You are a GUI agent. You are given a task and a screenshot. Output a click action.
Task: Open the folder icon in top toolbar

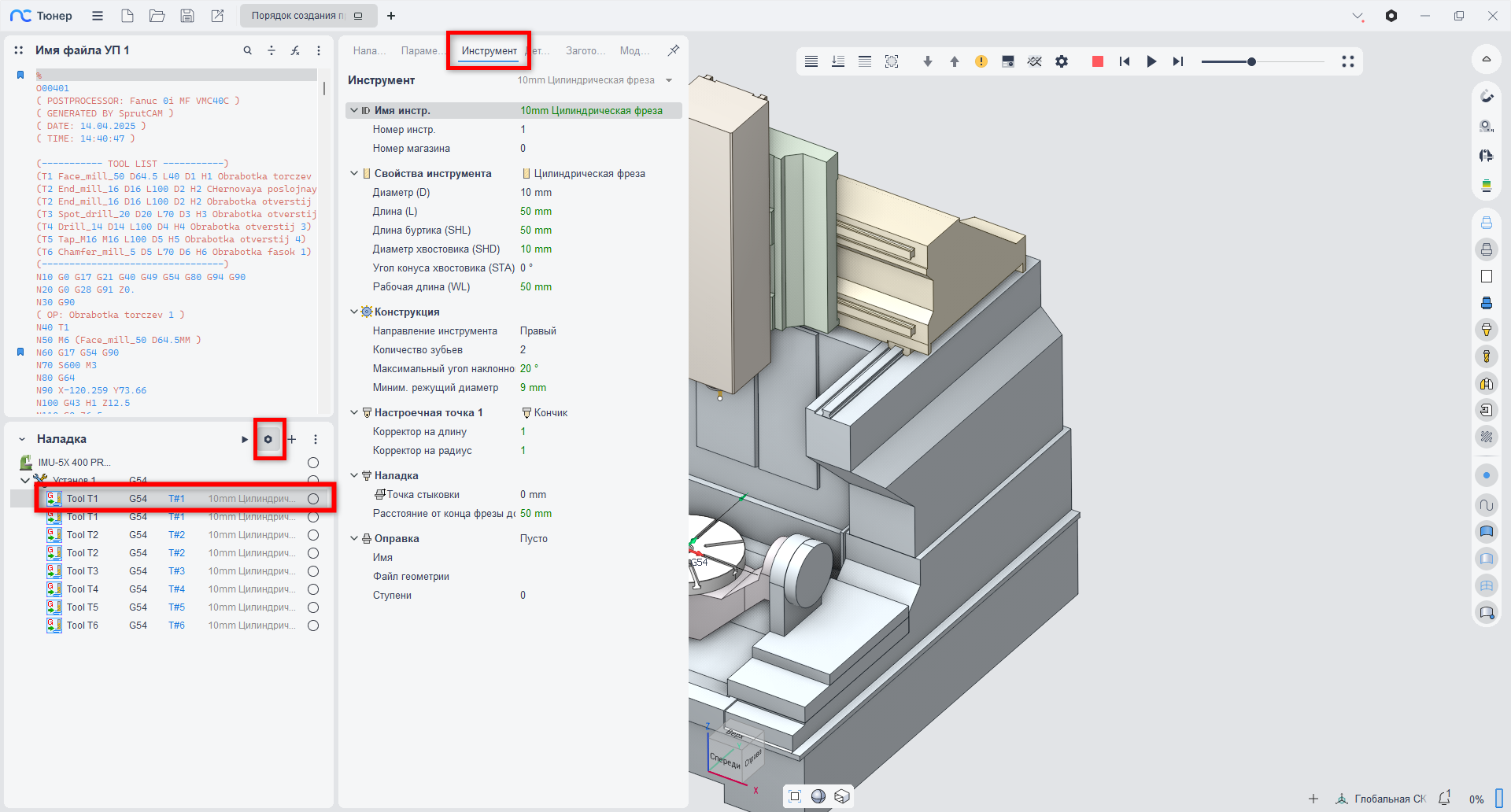point(157,16)
